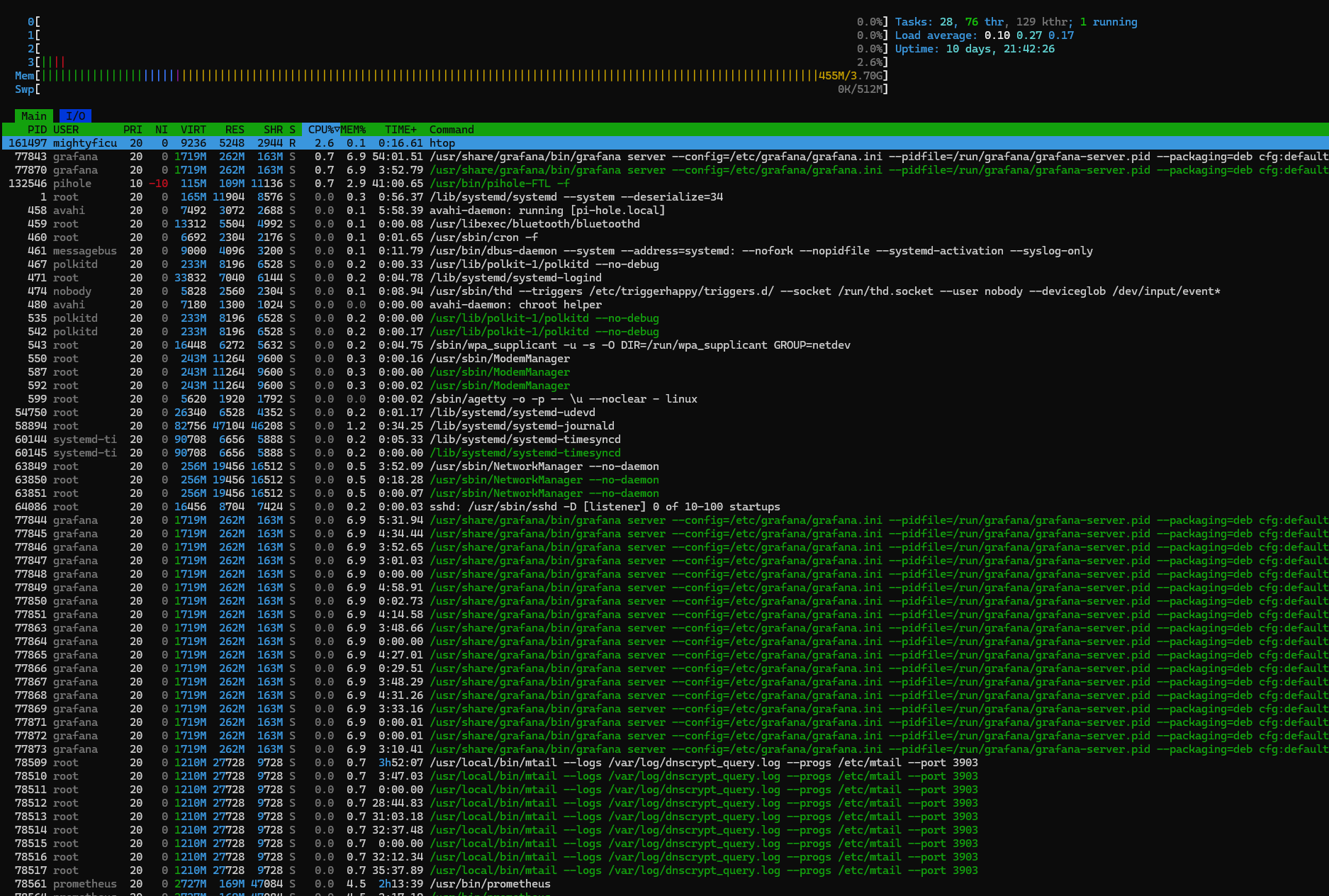
Task: Select the systemd-logind process row
Action: point(665,278)
